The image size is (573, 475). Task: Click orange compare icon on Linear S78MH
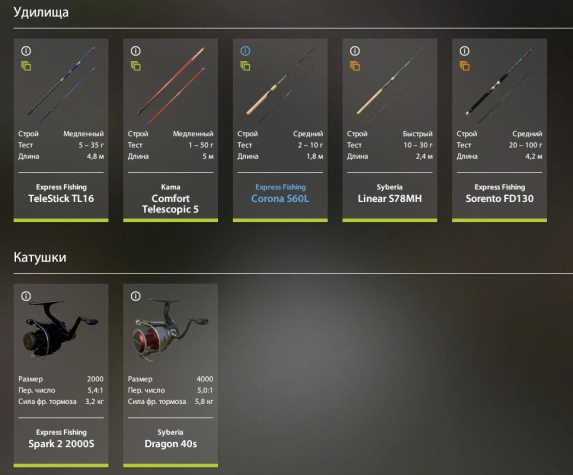[355, 66]
